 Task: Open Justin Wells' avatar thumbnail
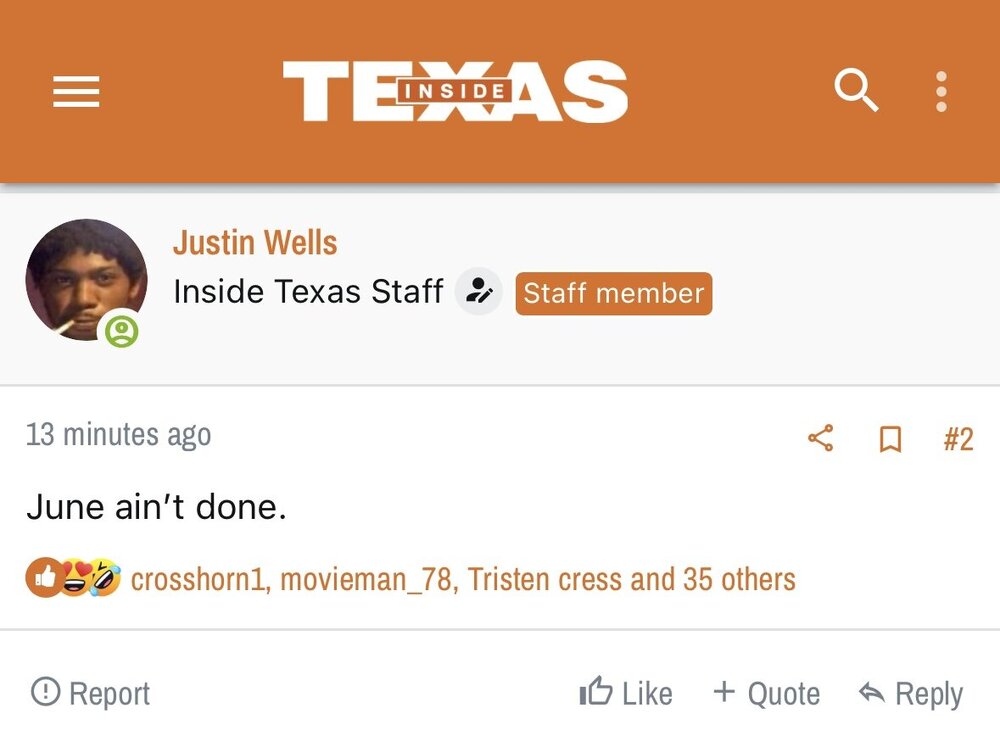[x=85, y=280]
